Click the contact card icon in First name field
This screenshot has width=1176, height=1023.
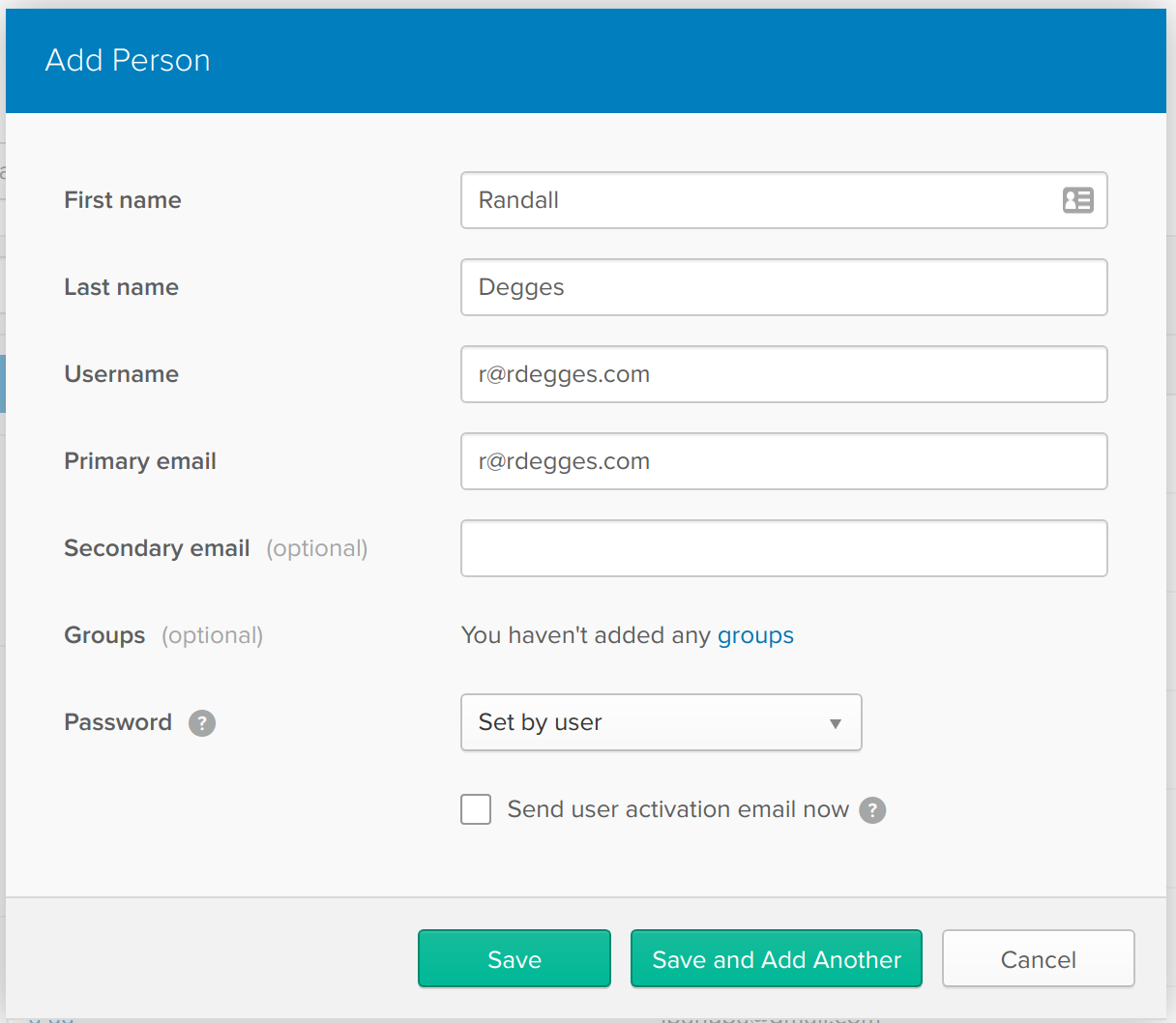click(1077, 200)
